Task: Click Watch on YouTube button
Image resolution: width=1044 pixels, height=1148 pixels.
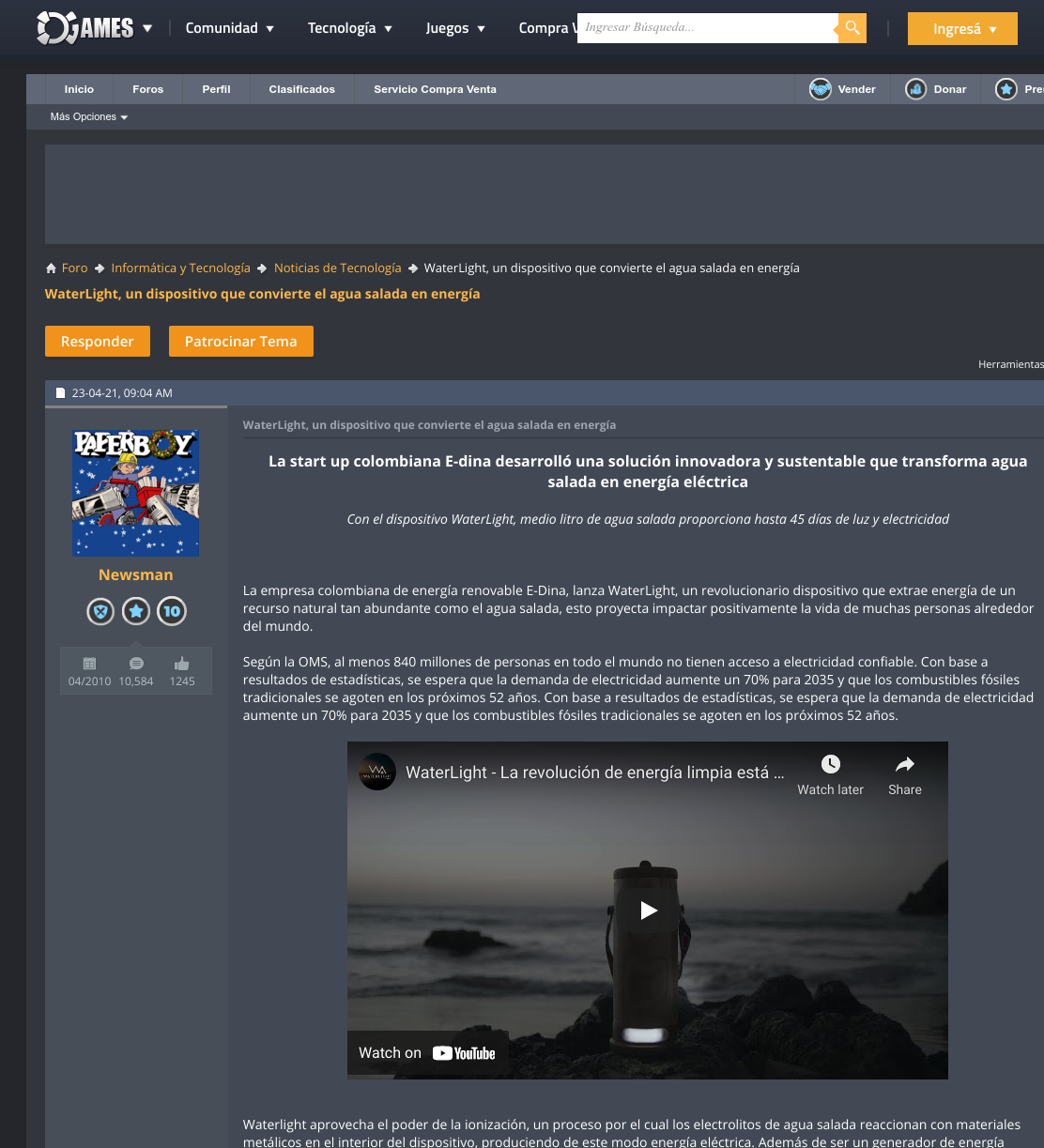Action: [x=428, y=1053]
